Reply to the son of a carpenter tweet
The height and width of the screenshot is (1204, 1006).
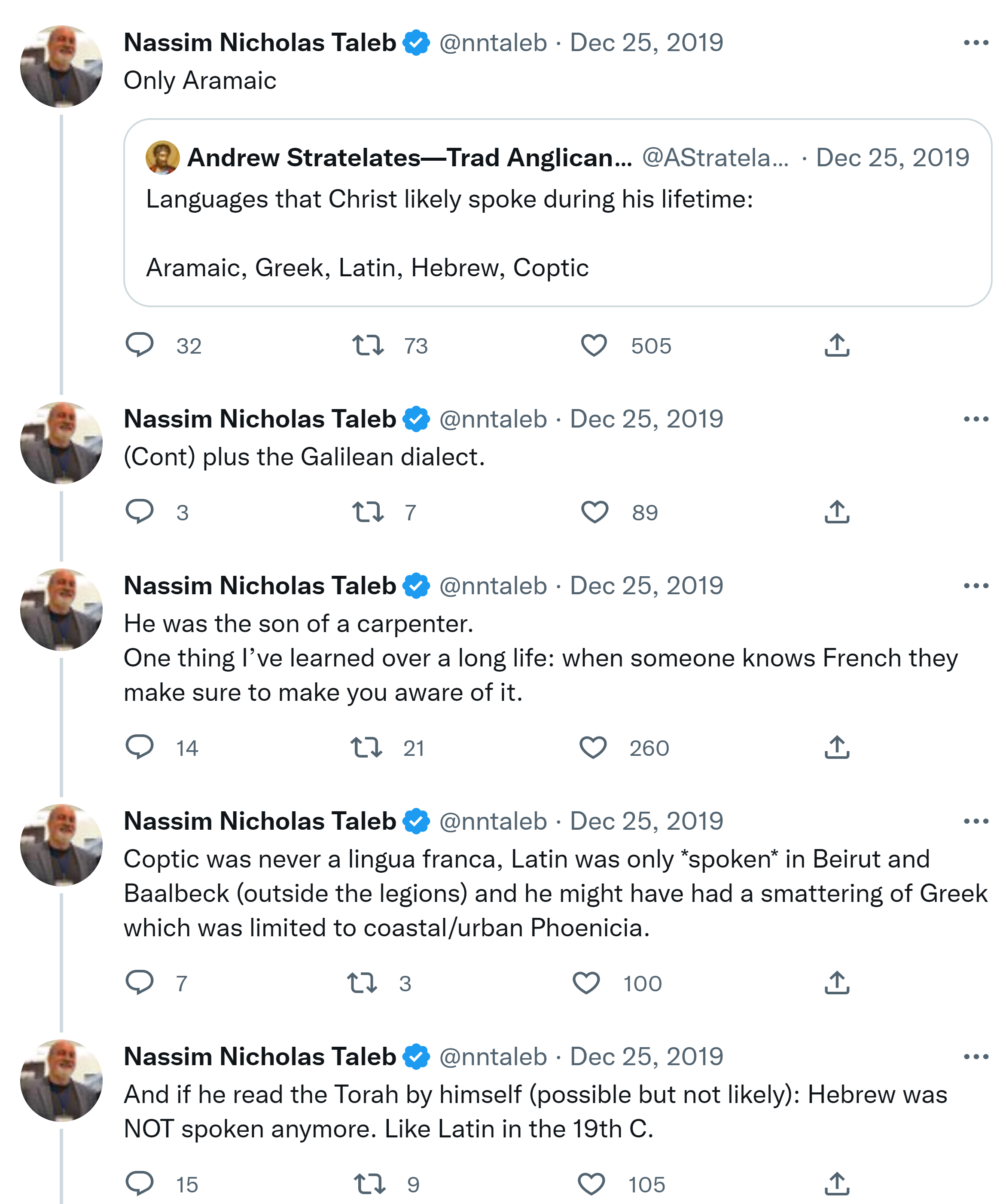point(139,747)
